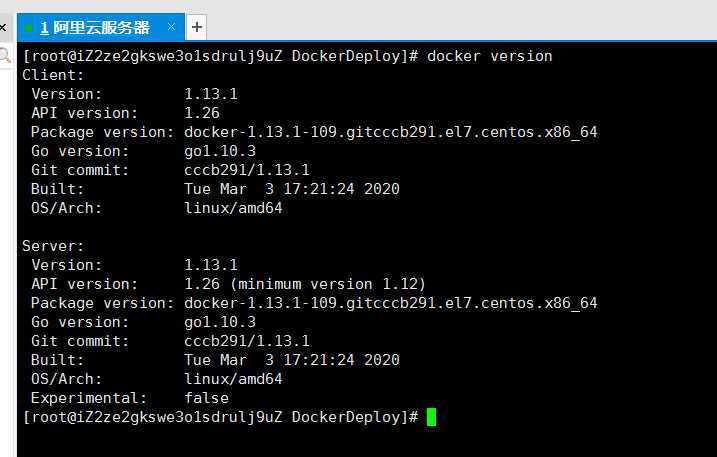Click the magnifier search icon in left panel
The width and height of the screenshot is (717, 457).
point(5,56)
